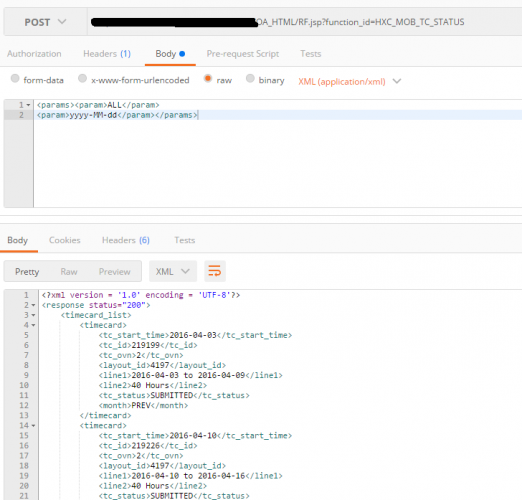Collapse the request body line 1 fold arrow
522x500 pixels.
click(28, 105)
